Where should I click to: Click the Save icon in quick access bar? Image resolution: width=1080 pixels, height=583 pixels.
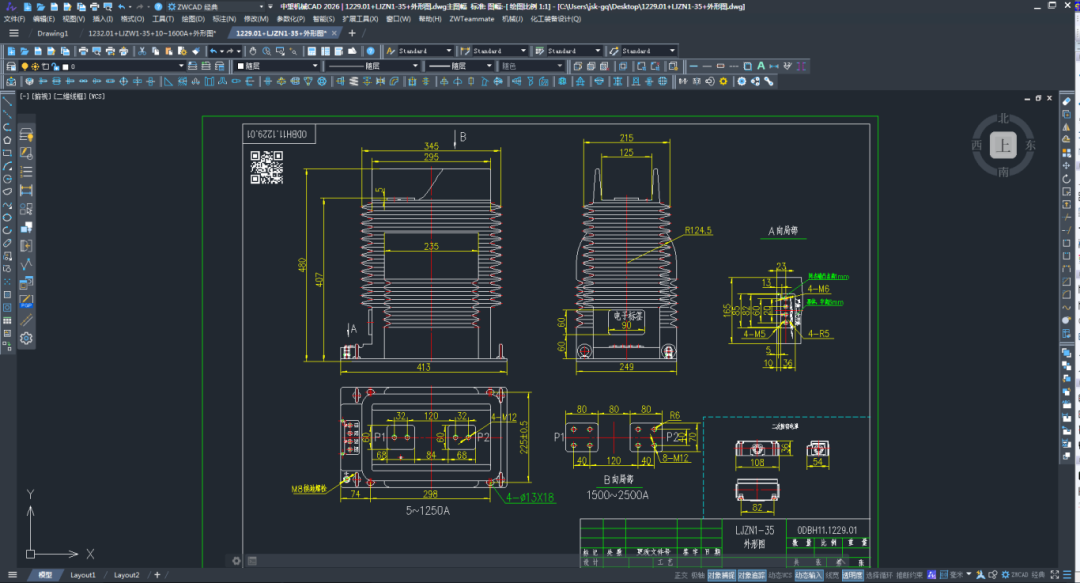point(53,6)
